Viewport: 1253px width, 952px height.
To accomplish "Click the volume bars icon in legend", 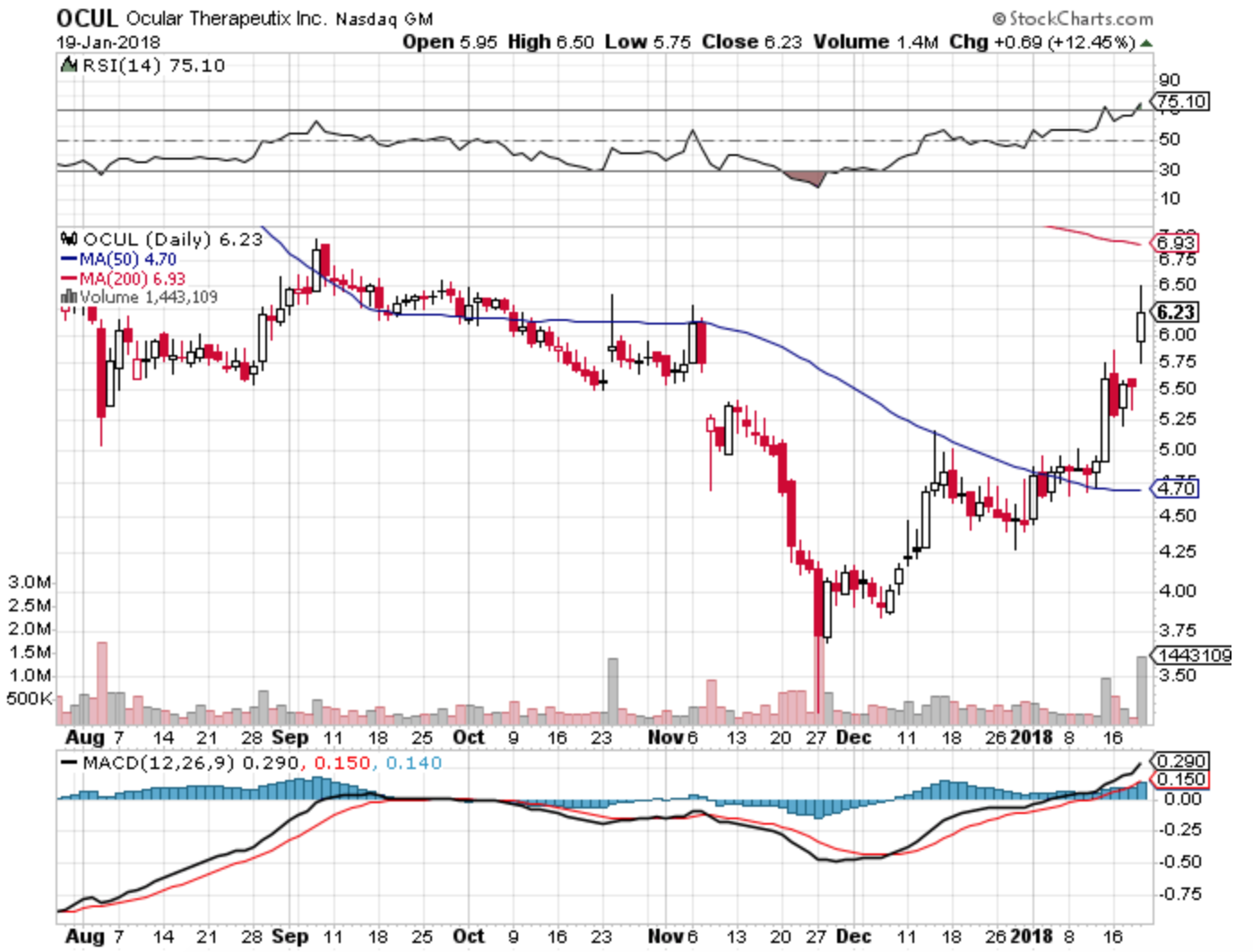I will click(x=69, y=297).
